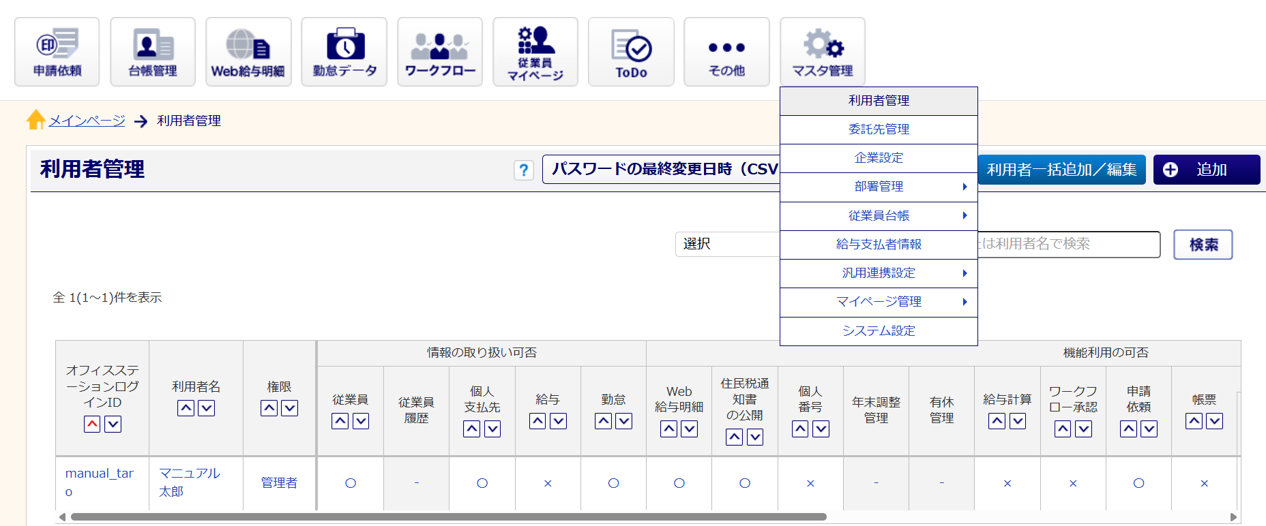
Task: Open the 申請依頼 toolbar icon
Action: [x=57, y=52]
